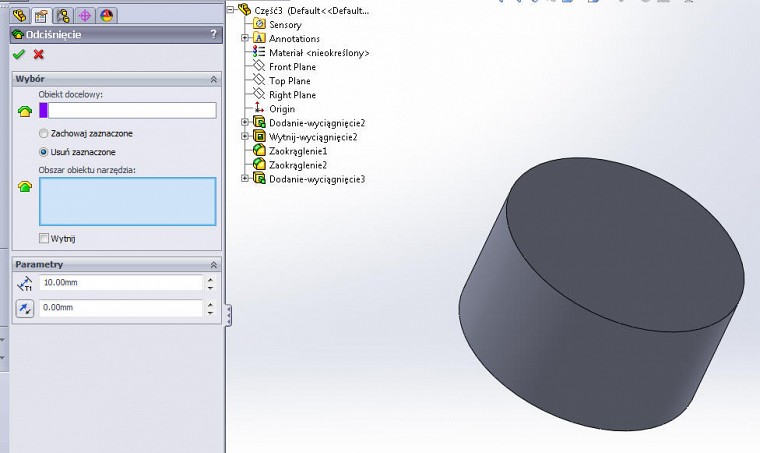Decrease the 10.00mm value with spinner down
Screen dimensions: 760x453
[x=210, y=287]
